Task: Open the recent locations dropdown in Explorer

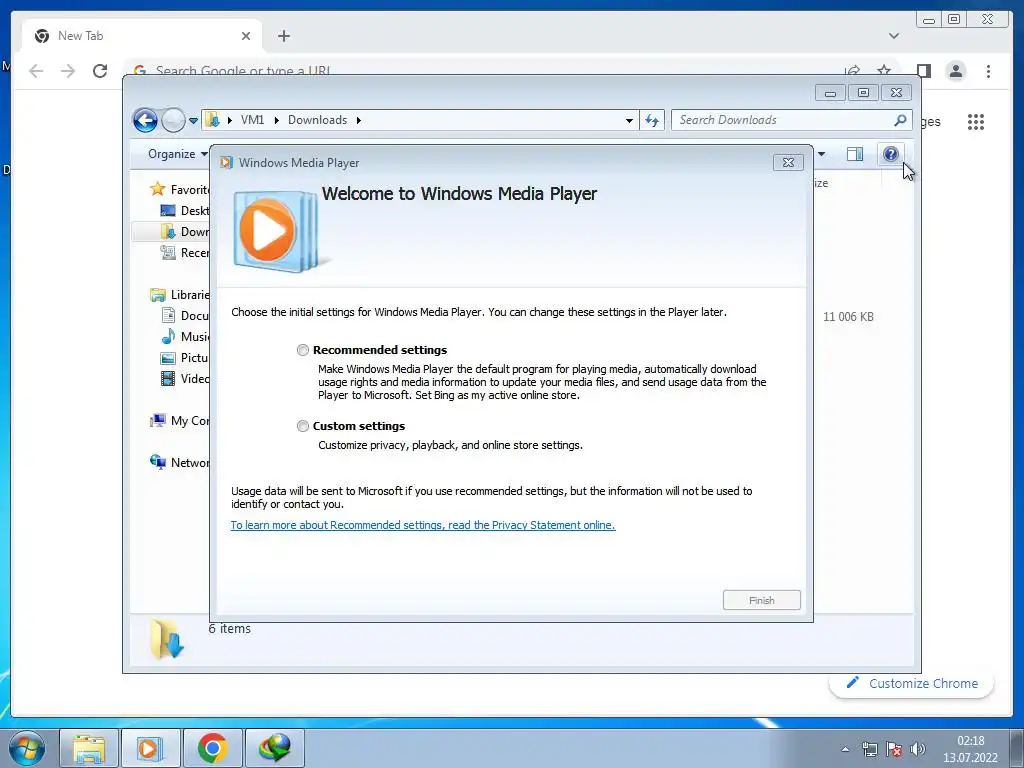Action: pos(193,121)
